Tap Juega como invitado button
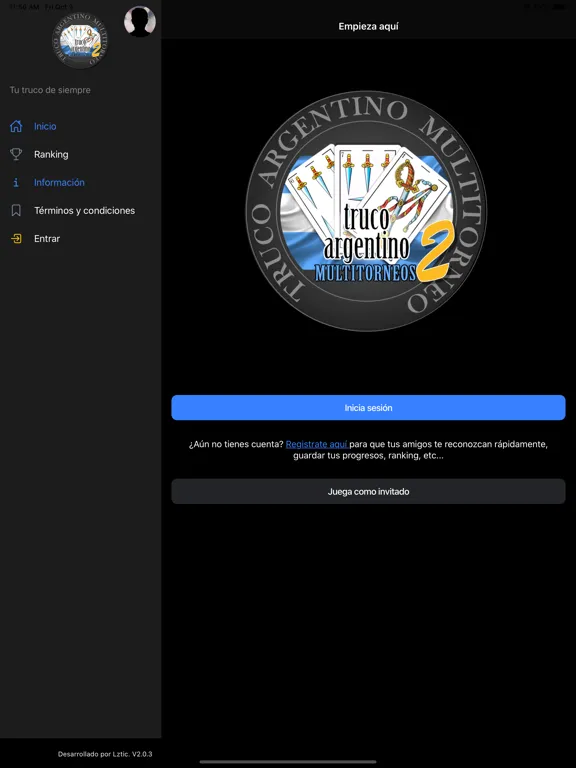 (368, 491)
